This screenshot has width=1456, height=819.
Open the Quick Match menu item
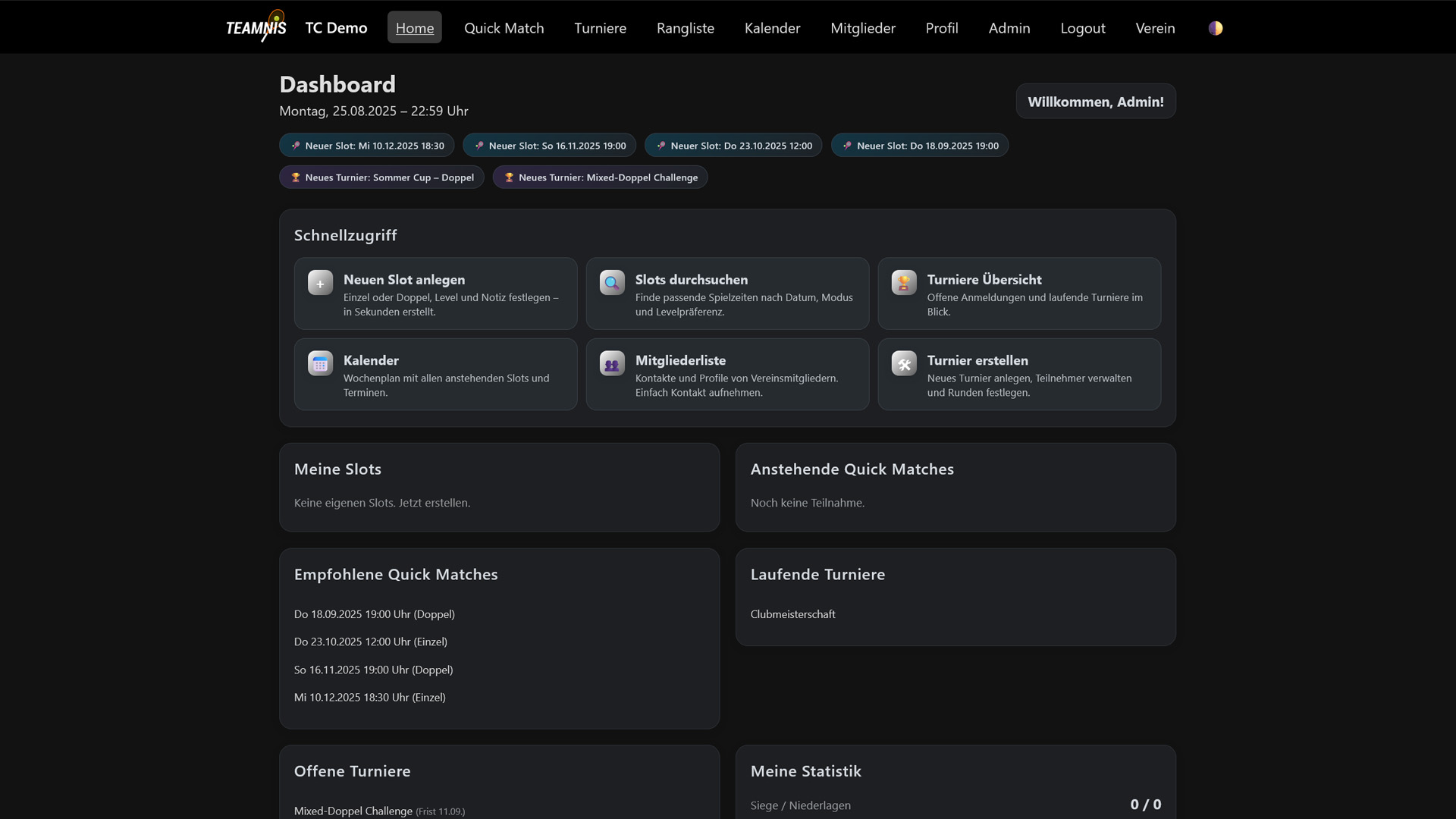(504, 28)
